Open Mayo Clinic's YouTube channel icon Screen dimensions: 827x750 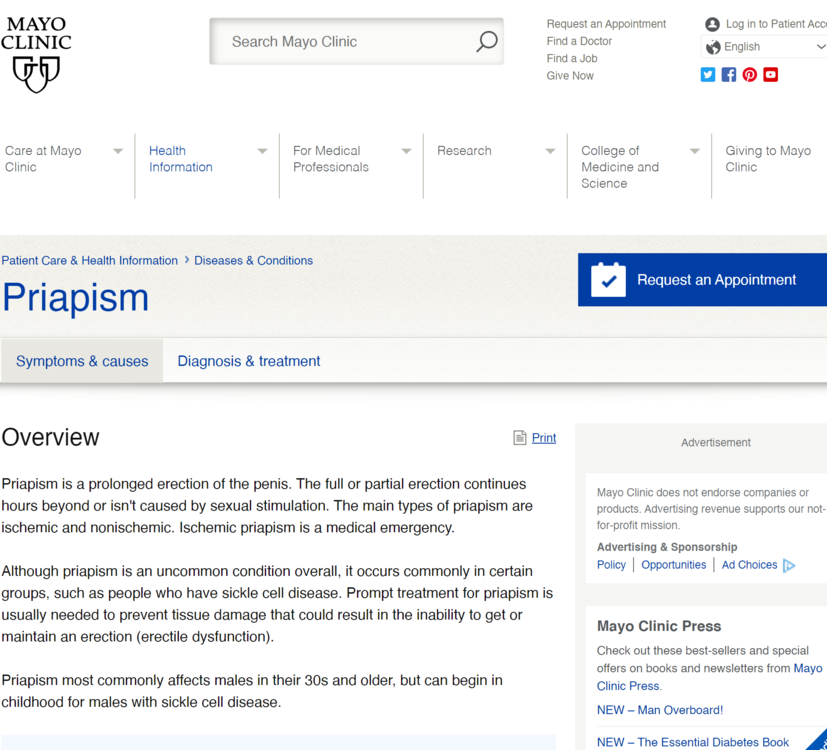click(x=771, y=75)
